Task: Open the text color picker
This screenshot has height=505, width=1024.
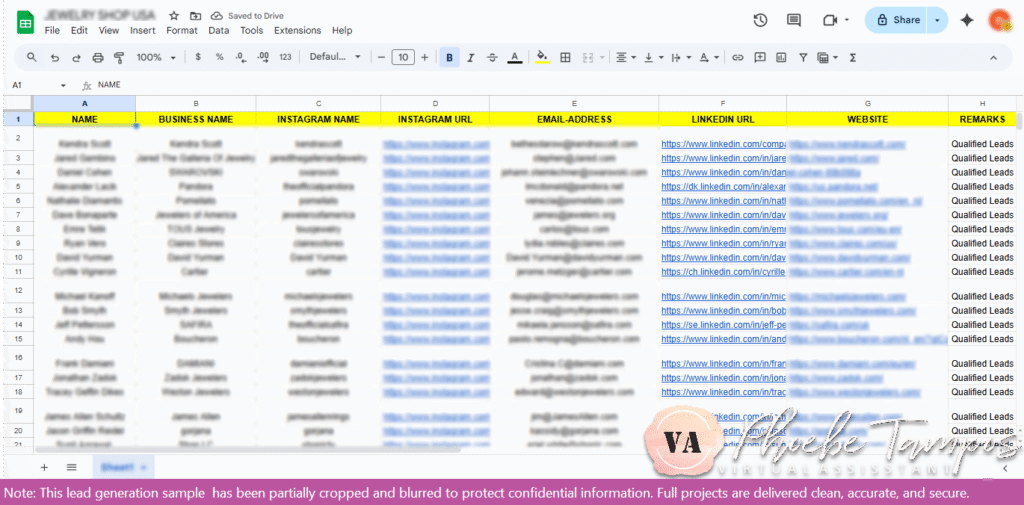Action: pos(515,57)
